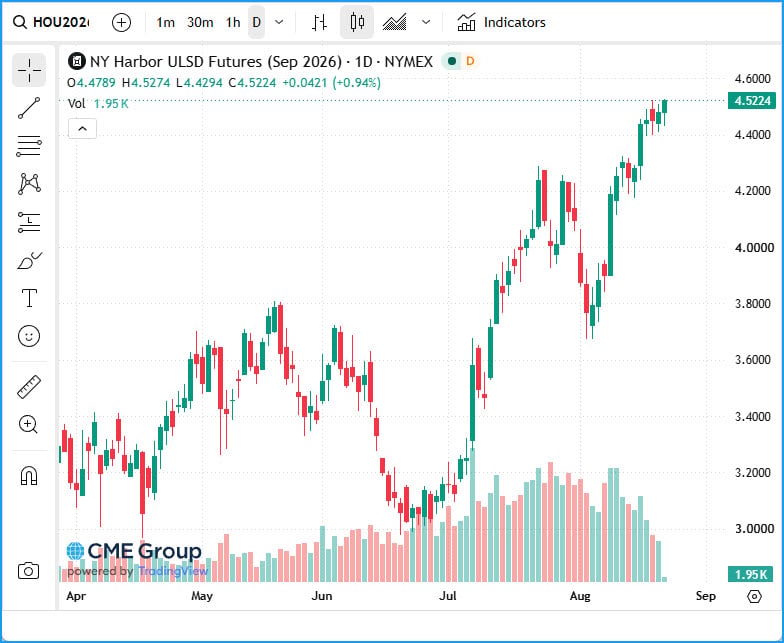Select the ruler measure tool
This screenshot has width=784, height=643.
[29, 386]
